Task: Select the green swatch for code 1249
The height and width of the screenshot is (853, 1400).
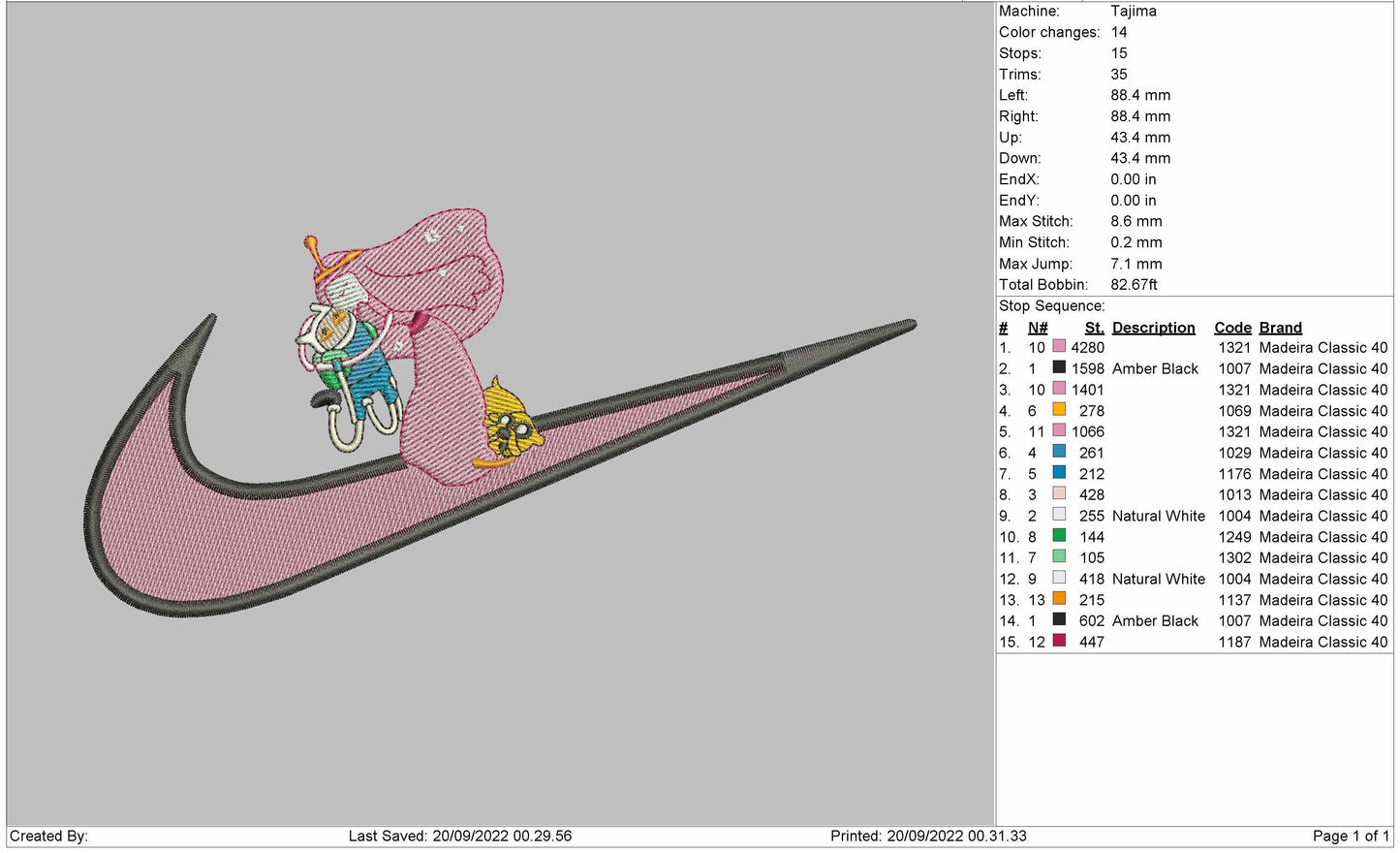Action: [x=1059, y=536]
